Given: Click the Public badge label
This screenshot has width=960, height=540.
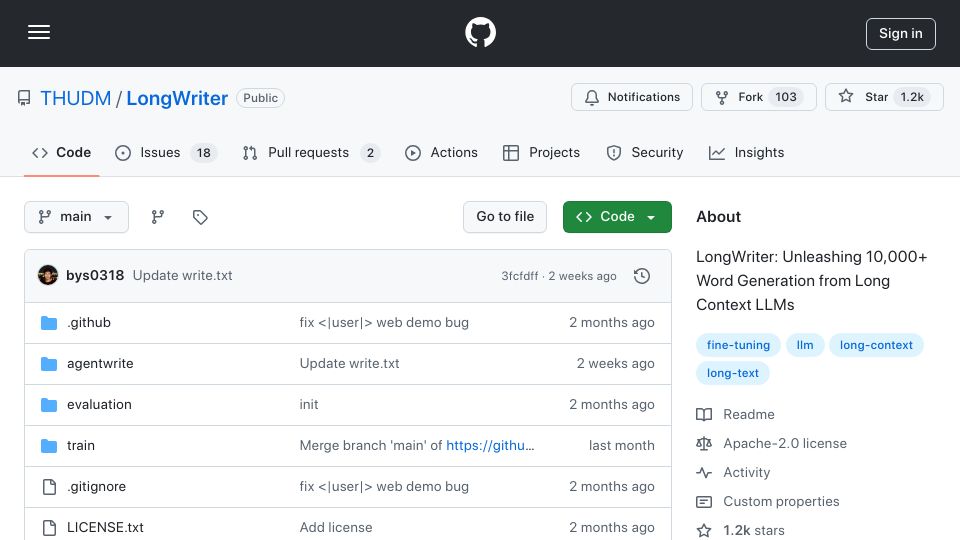Looking at the screenshot, I should [x=260, y=98].
